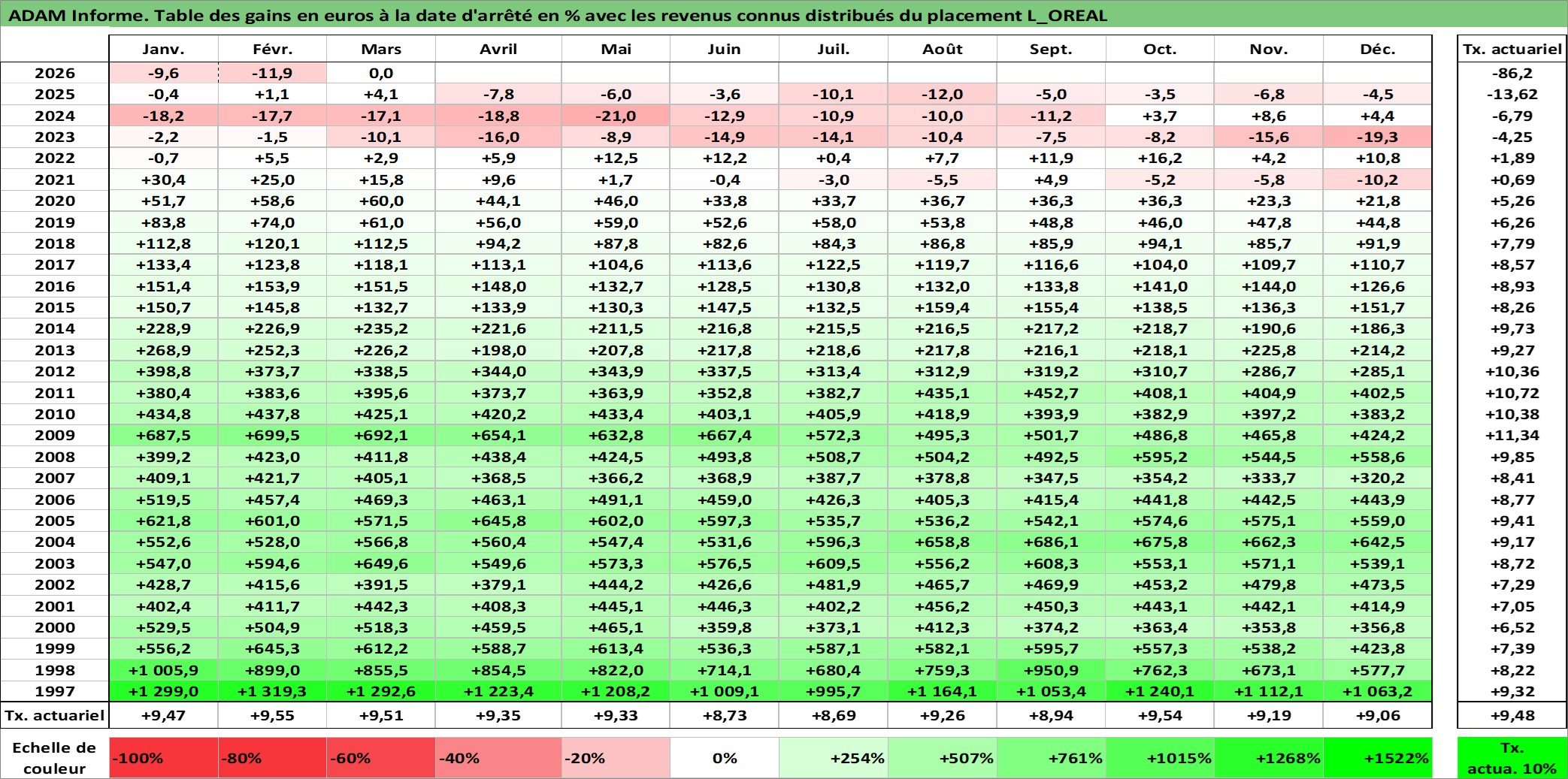This screenshot has height=779, width=1568.
Task: Select the +30,4 cell for January 2021
Action: pos(163,180)
